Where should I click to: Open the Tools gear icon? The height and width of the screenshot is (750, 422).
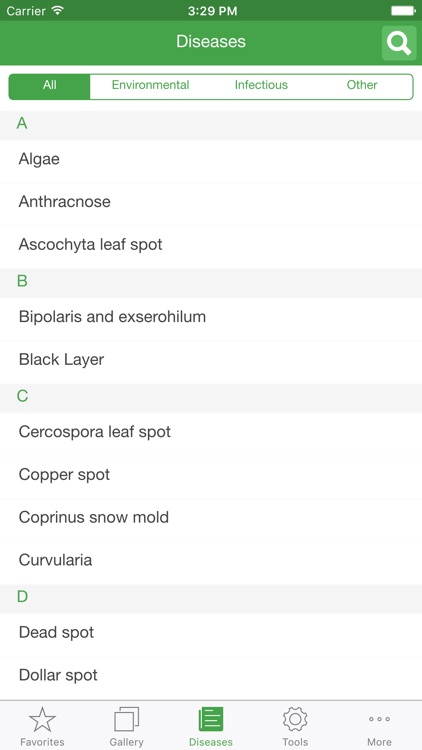click(x=295, y=719)
